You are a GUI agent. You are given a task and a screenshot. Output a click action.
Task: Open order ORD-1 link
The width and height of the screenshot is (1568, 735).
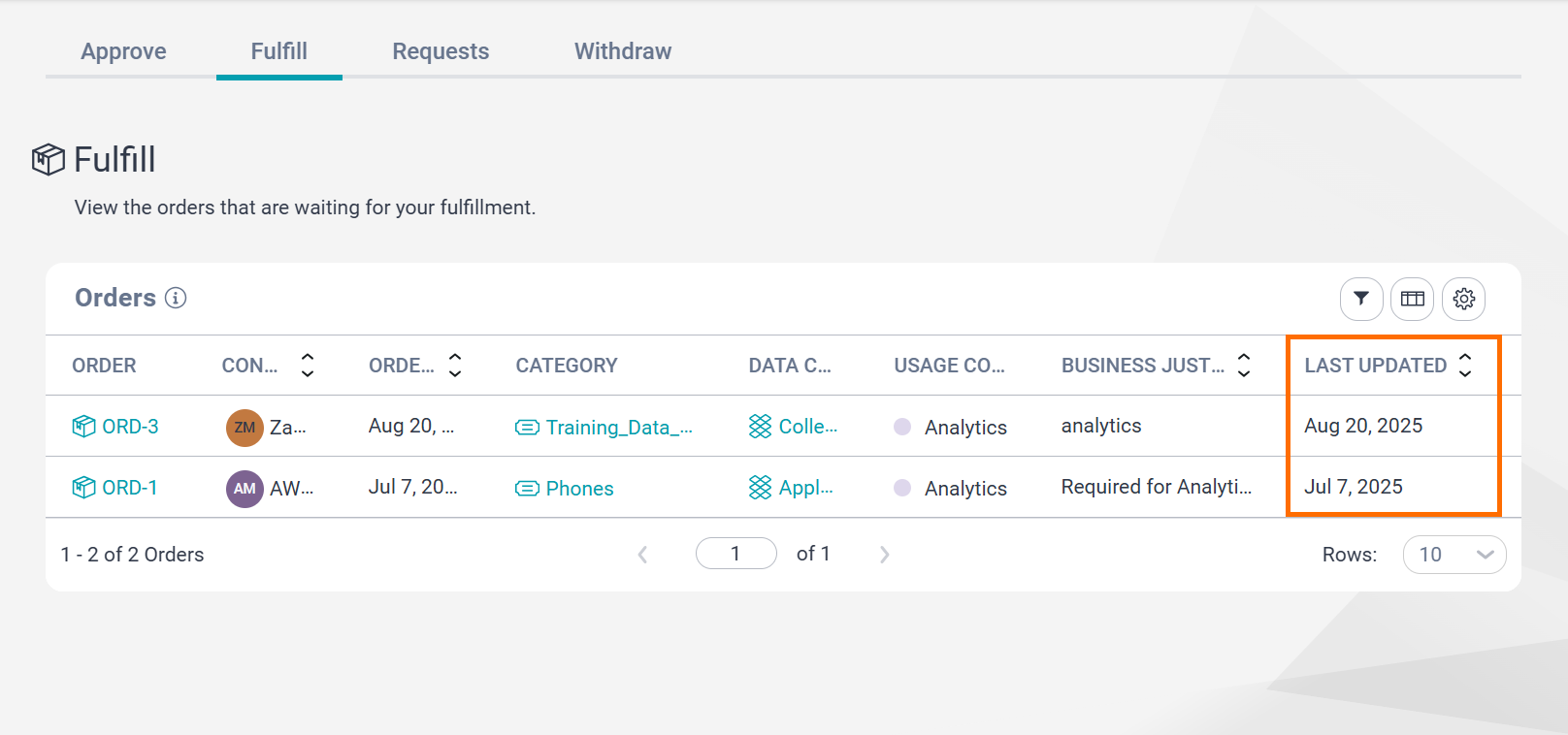click(x=130, y=488)
